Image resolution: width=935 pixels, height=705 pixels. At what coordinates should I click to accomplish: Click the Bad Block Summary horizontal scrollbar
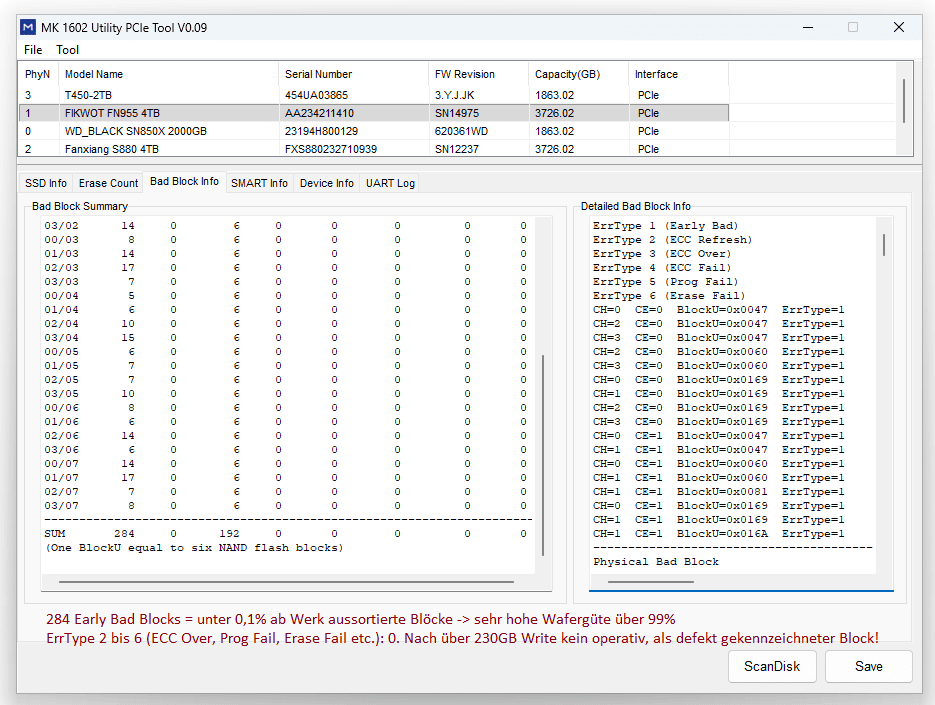pos(286,582)
